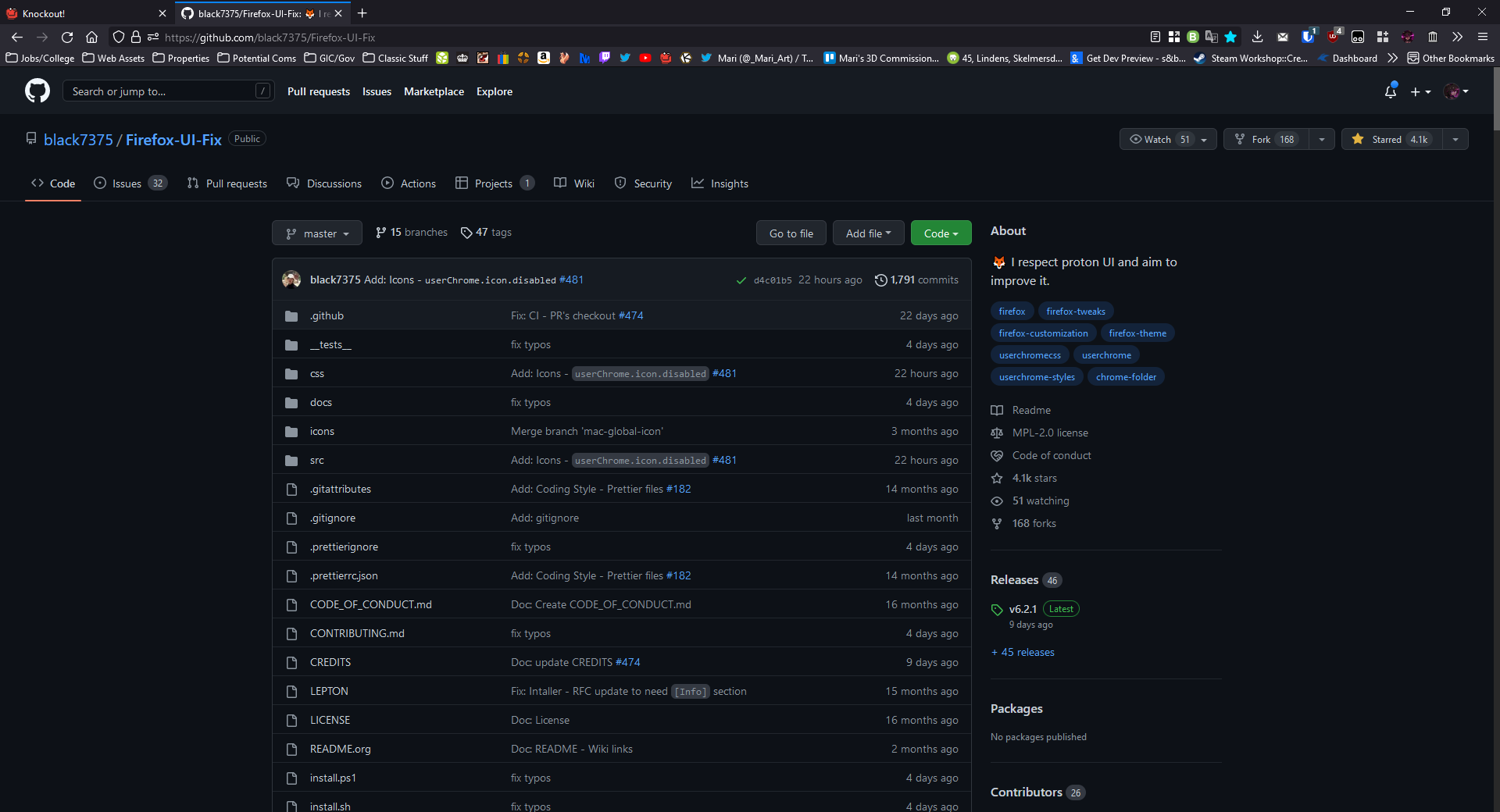Open the green Code dropdown
This screenshot has width=1500, height=812.
click(x=941, y=233)
